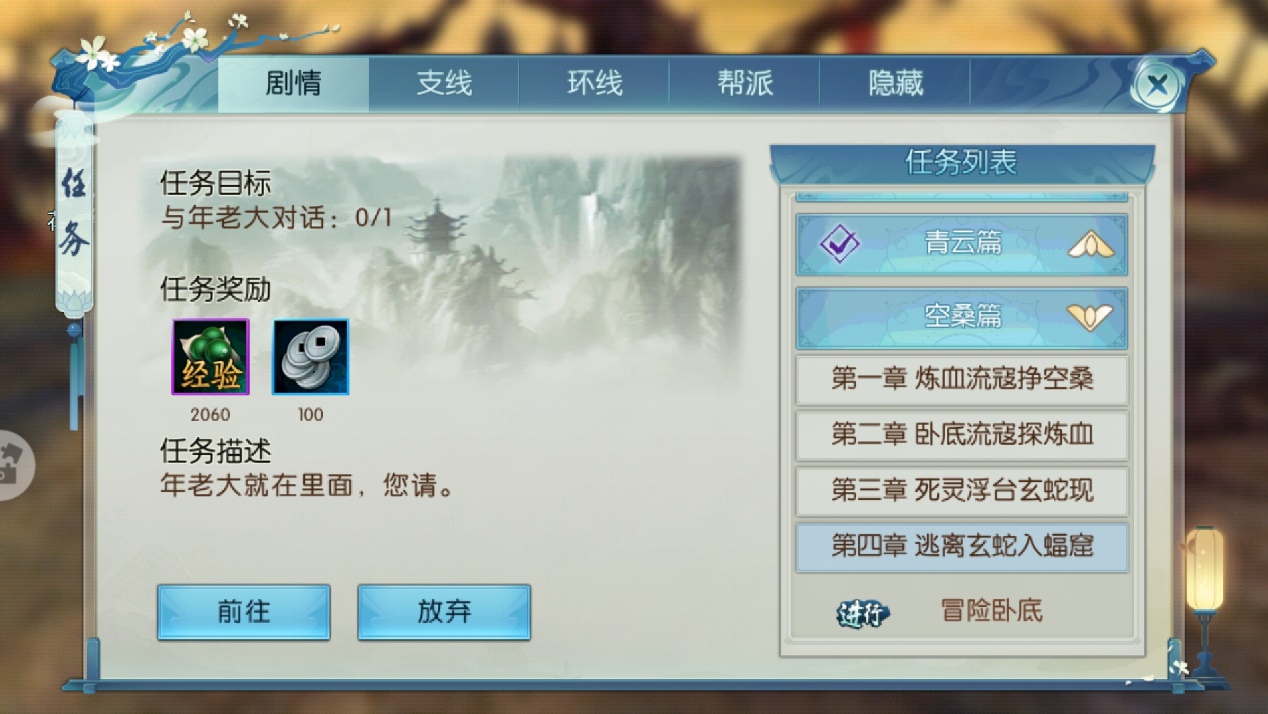1268x714 pixels.
Task: Switch to the 环线 tab
Action: [x=595, y=84]
